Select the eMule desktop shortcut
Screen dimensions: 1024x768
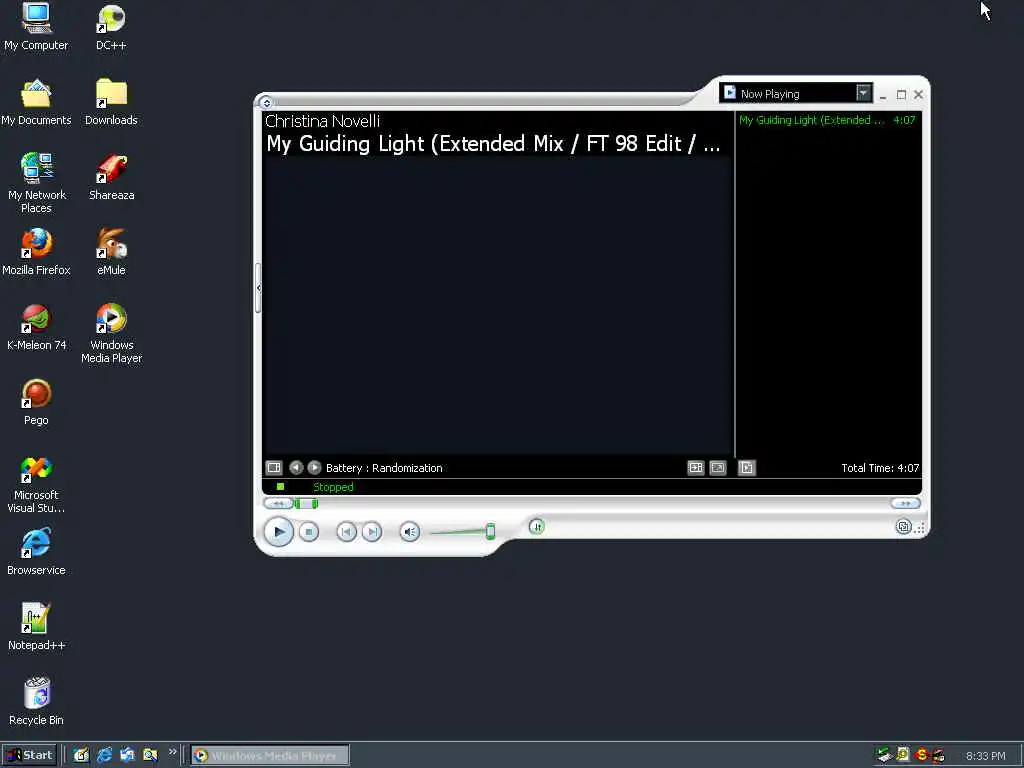(111, 252)
